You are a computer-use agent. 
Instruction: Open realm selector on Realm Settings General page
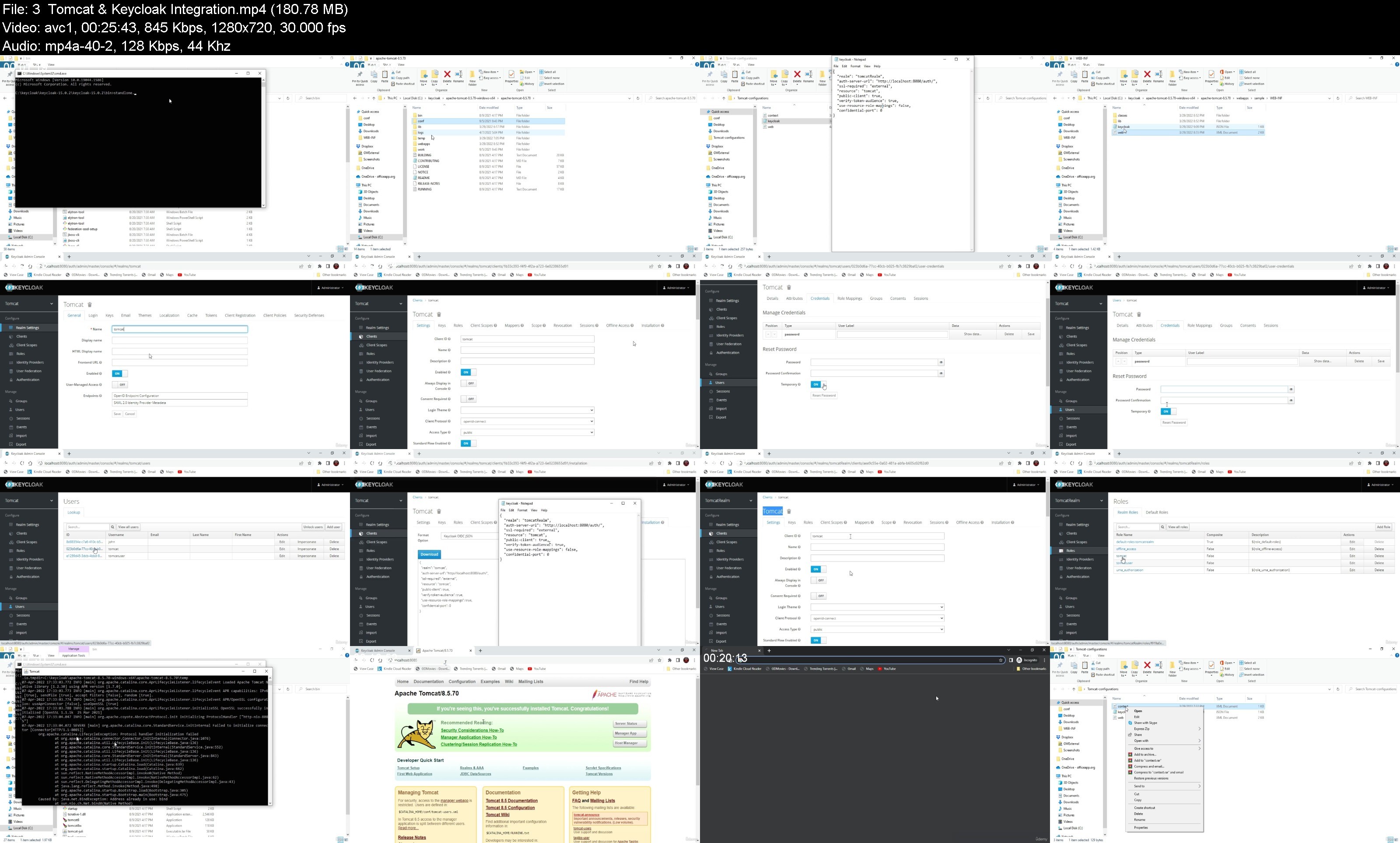29,304
